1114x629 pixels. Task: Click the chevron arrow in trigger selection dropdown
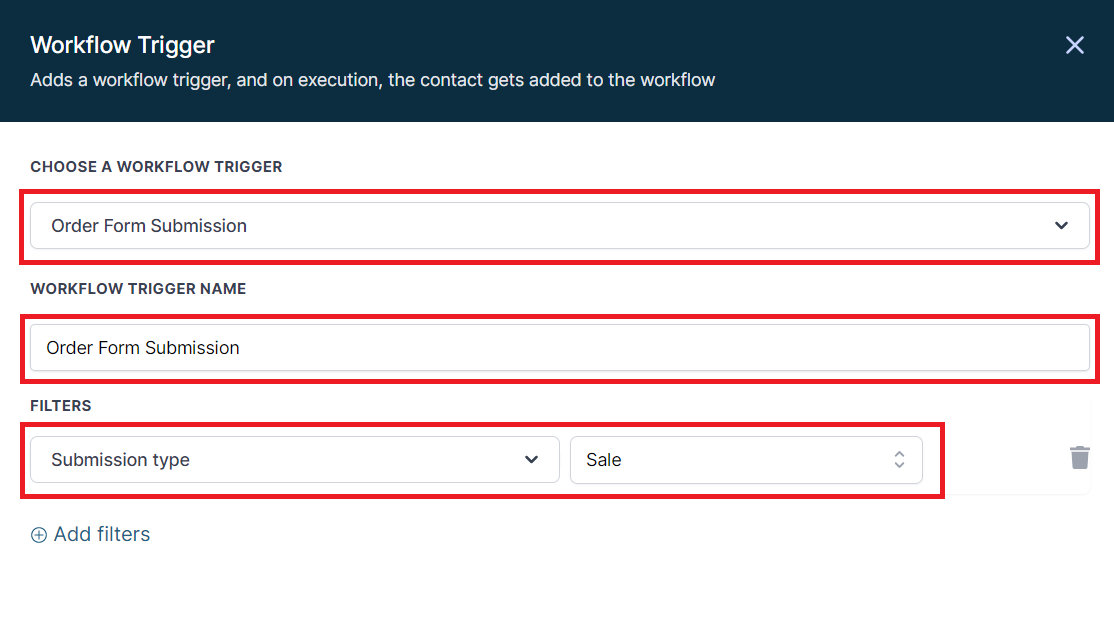click(1061, 225)
